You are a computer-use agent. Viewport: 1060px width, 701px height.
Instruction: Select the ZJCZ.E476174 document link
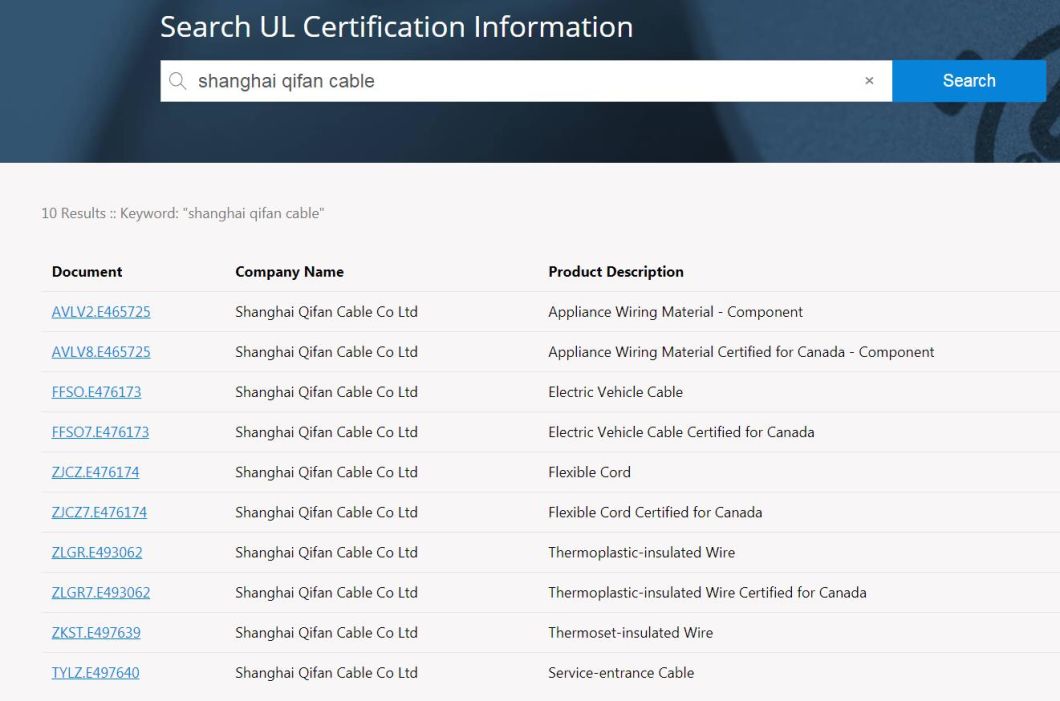(x=95, y=472)
